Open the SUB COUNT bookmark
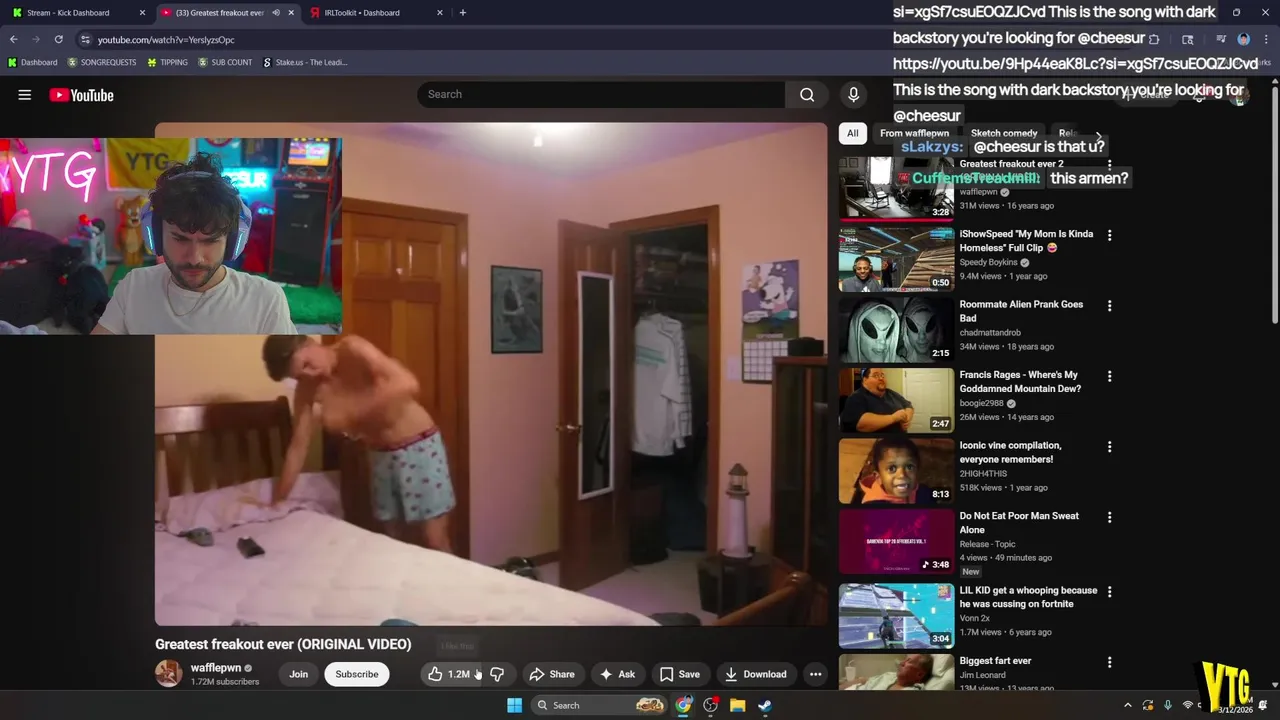 pos(225,62)
